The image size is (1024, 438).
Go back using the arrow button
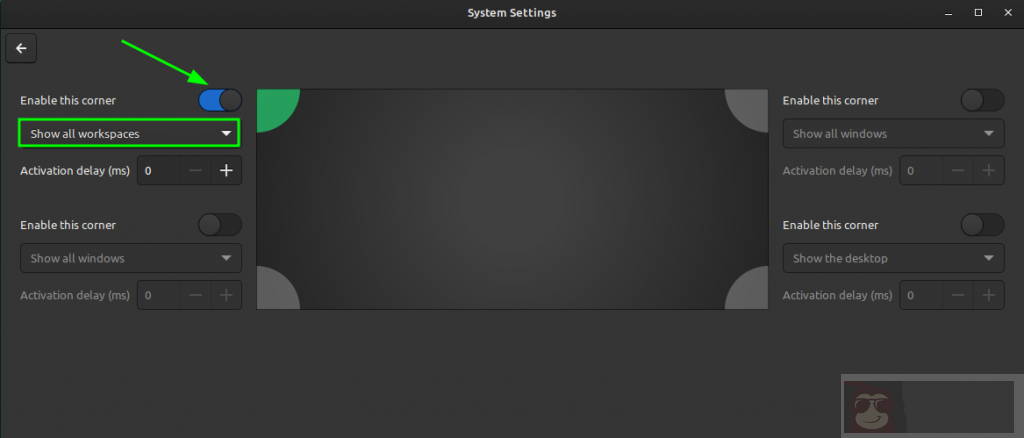coord(21,48)
